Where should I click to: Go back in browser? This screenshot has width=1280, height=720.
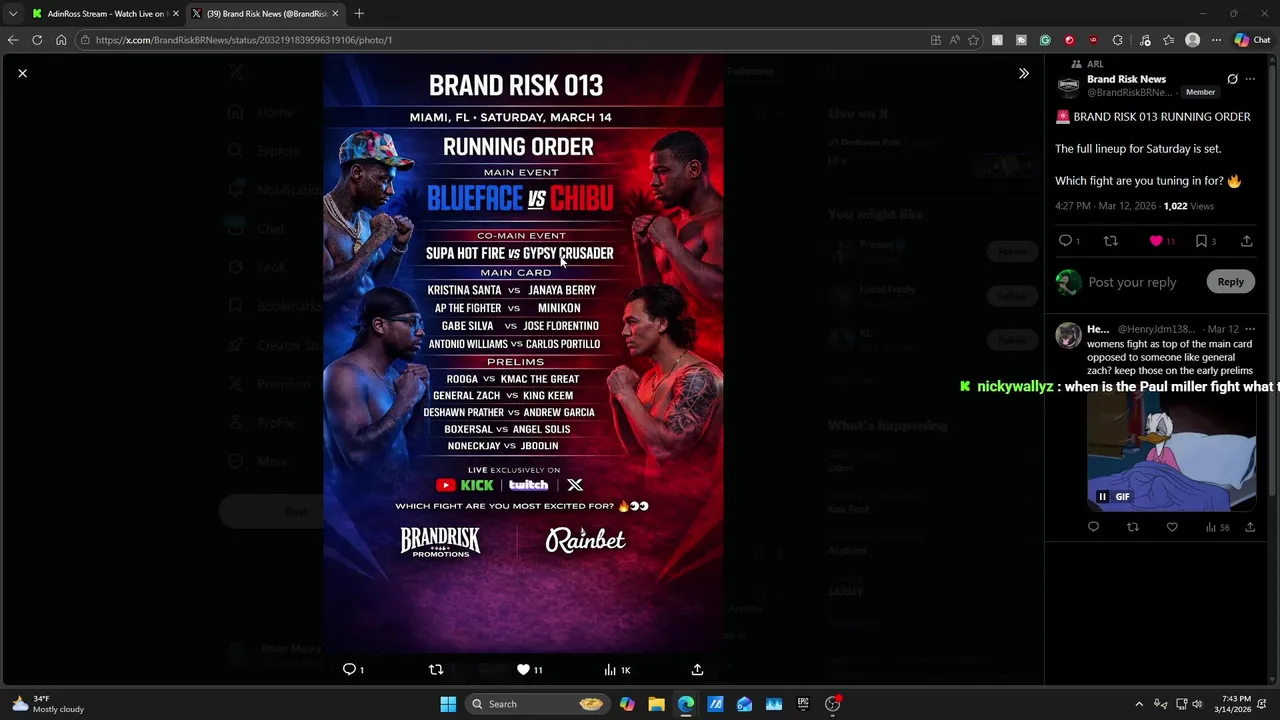(13, 40)
